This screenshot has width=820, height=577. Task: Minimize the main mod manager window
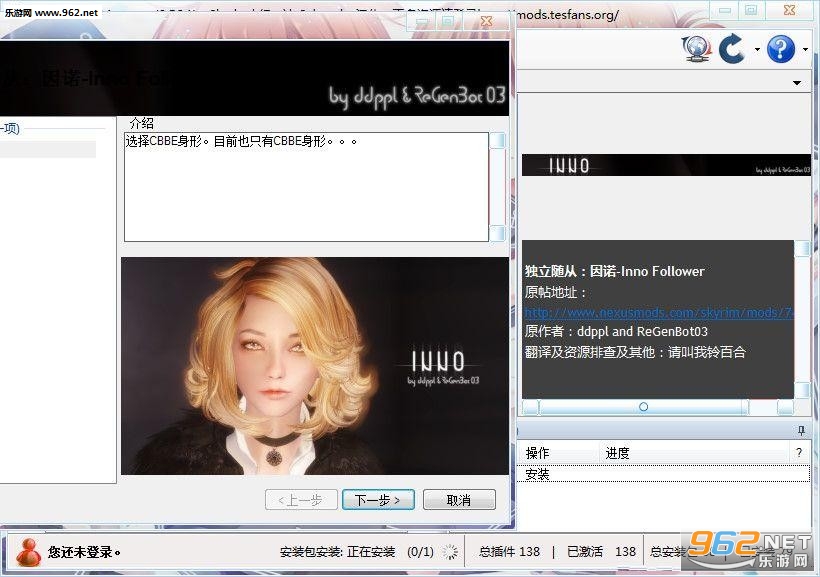tap(725, 9)
